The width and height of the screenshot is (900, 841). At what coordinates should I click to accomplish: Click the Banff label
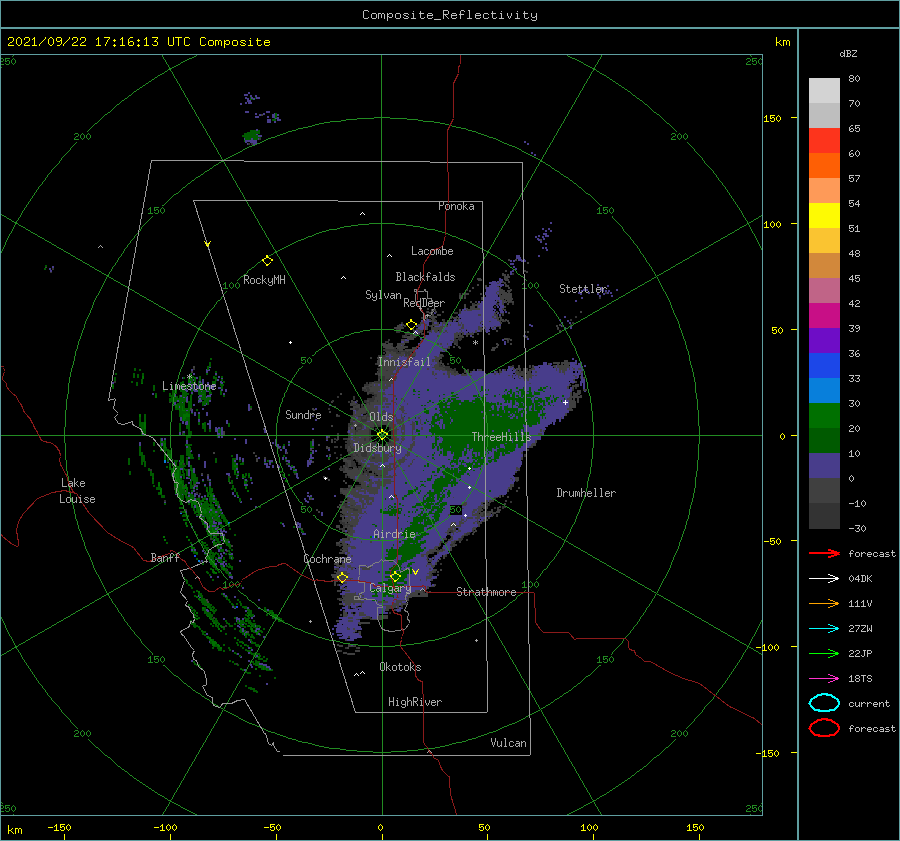pyautogui.click(x=165, y=557)
